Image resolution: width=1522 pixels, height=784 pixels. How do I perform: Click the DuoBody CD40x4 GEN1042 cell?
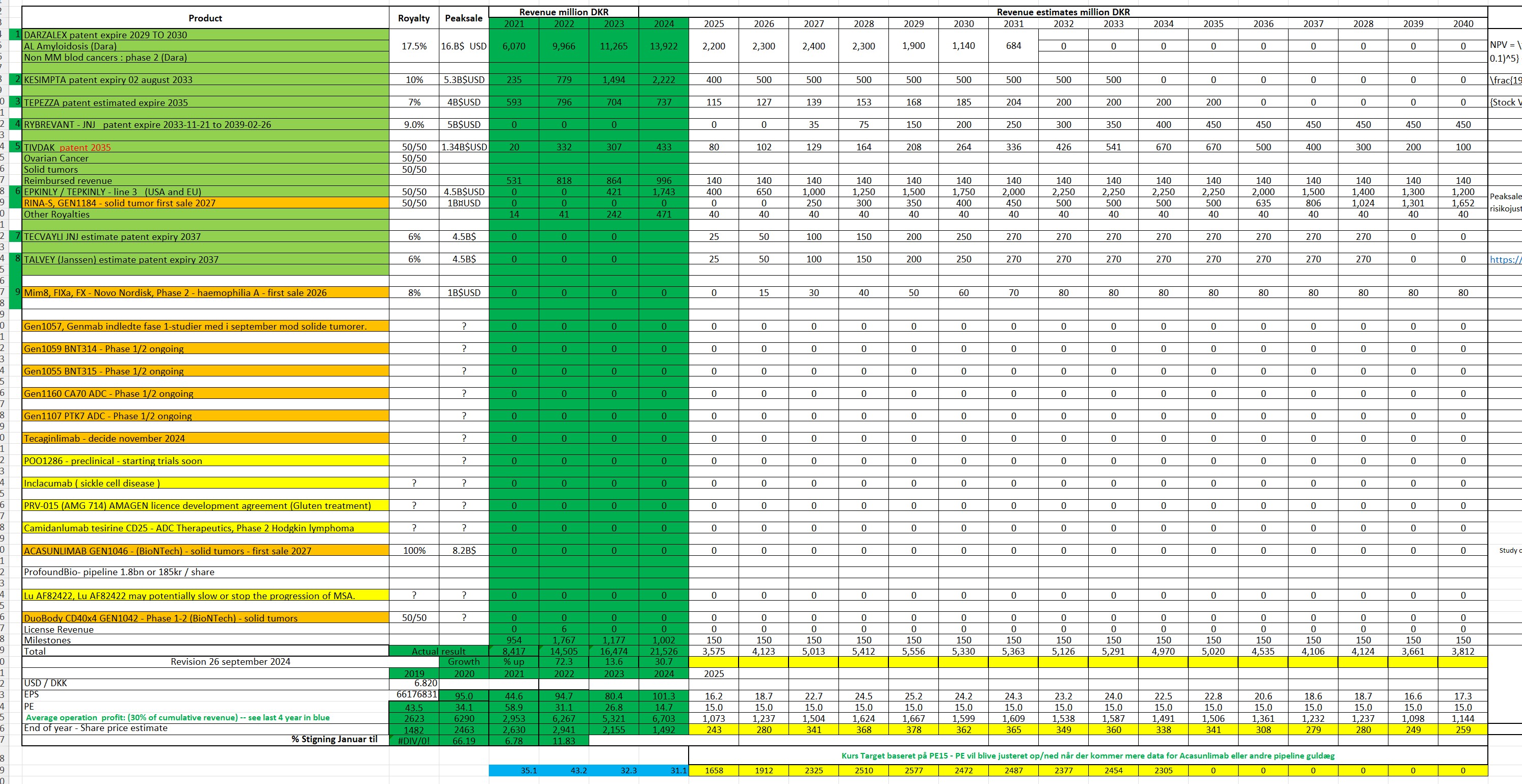pyautogui.click(x=205, y=618)
